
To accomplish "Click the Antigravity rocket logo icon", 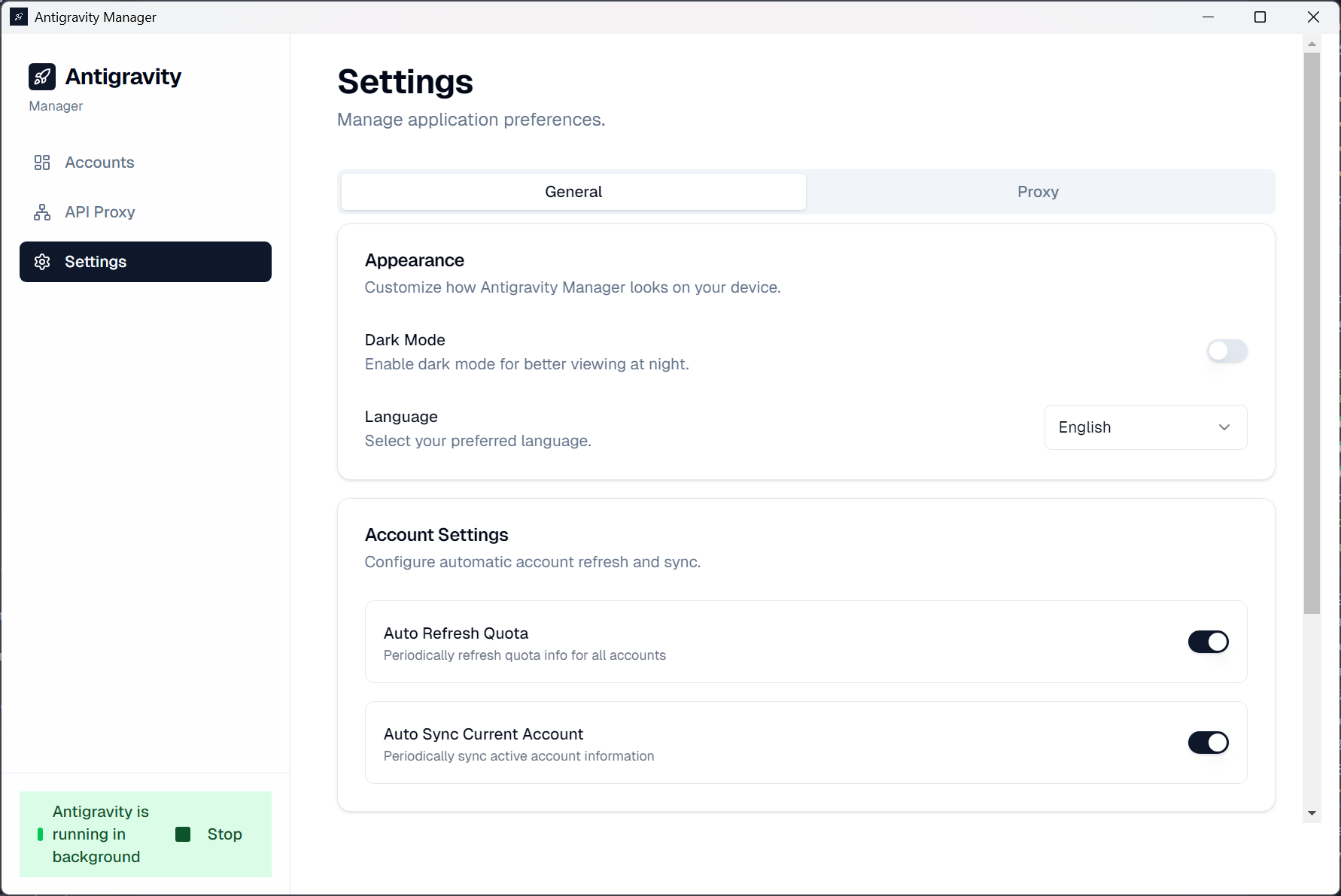I will [42, 76].
